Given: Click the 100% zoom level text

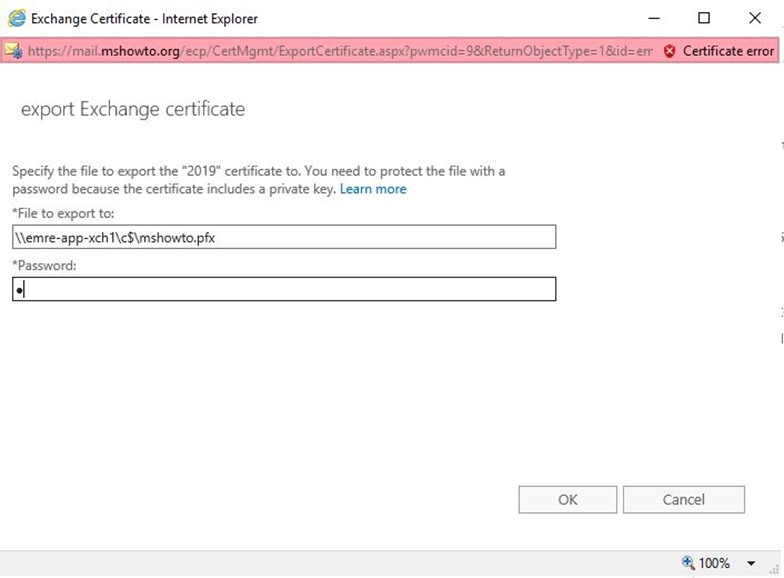Looking at the screenshot, I should (714, 563).
